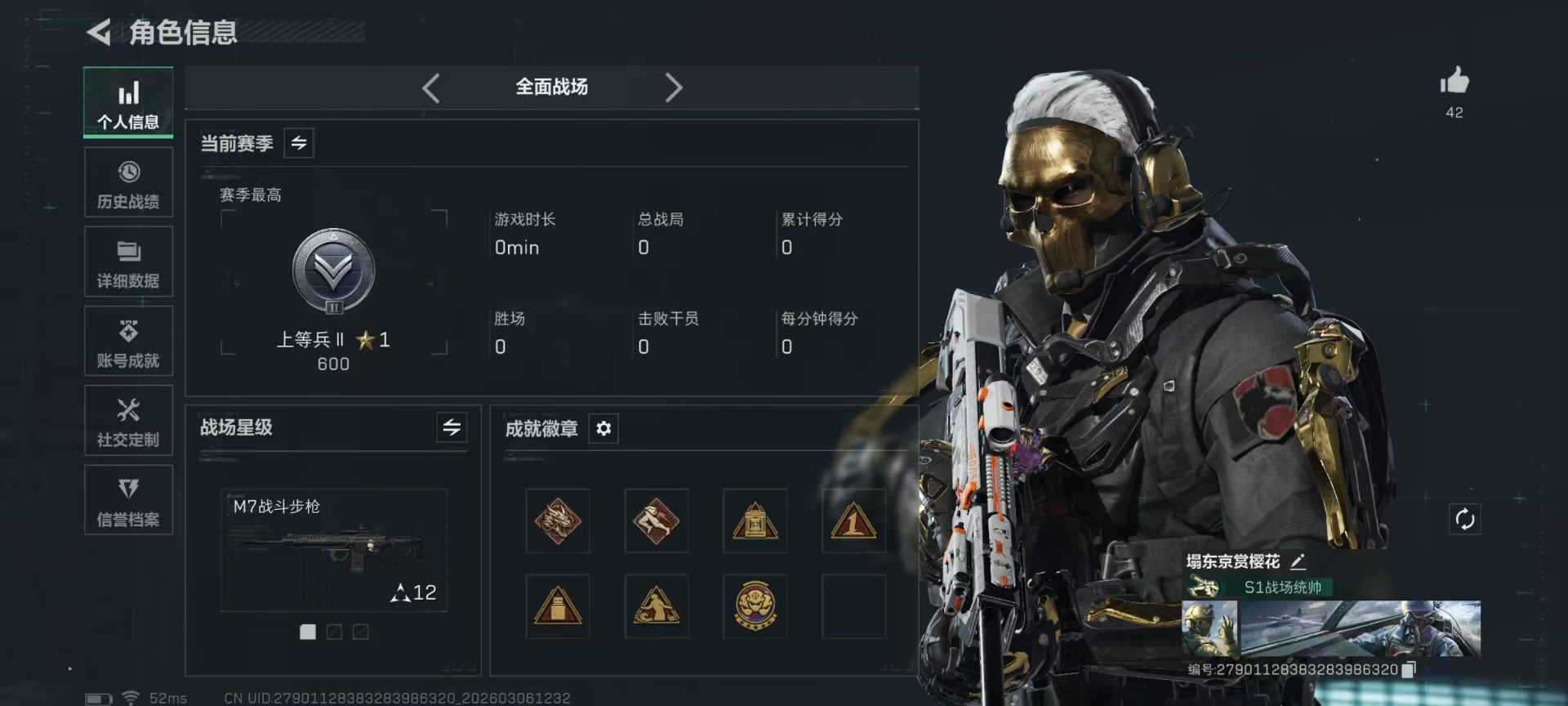The image size is (1568, 706).
Task: Select the third weapon page indicator
Action: click(x=360, y=632)
